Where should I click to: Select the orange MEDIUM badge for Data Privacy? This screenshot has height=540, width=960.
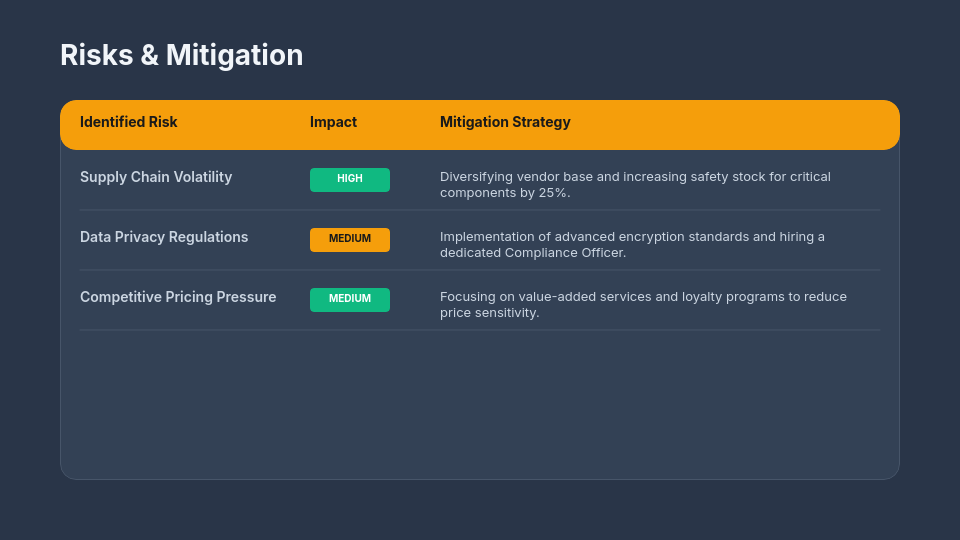tap(350, 239)
